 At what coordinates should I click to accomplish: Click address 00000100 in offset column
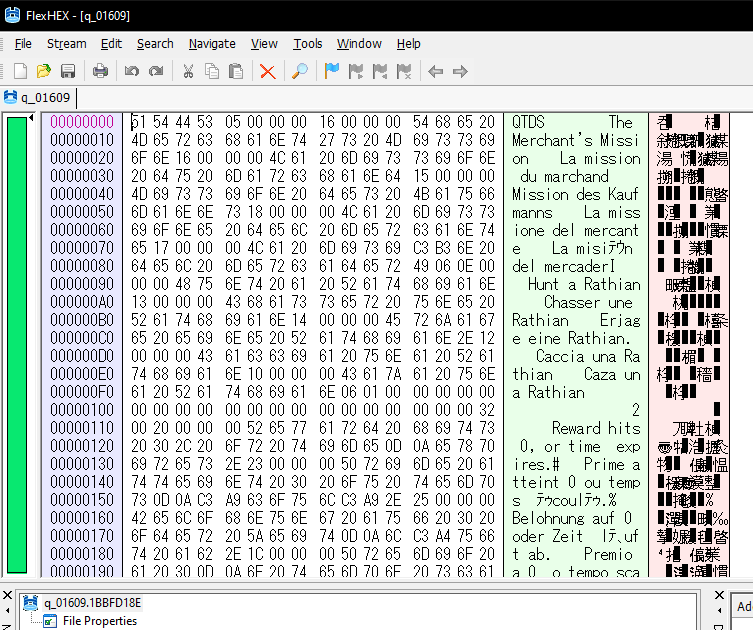pos(82,410)
